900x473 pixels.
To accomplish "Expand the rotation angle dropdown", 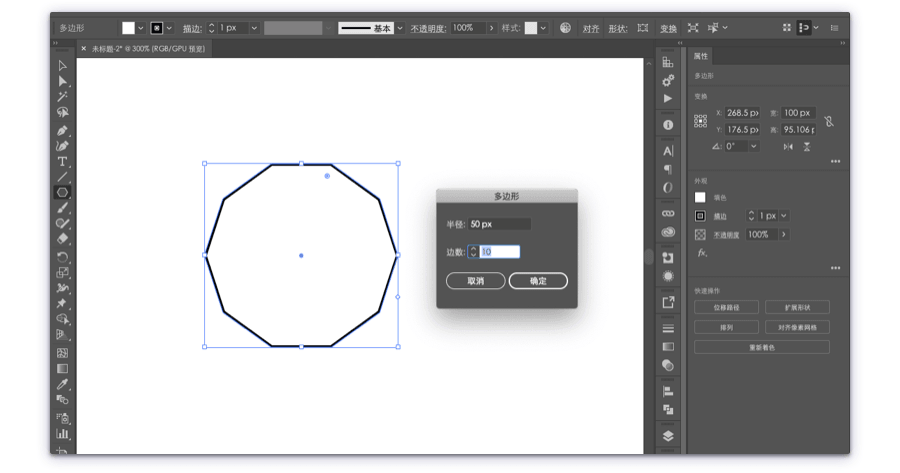I will 754,146.
